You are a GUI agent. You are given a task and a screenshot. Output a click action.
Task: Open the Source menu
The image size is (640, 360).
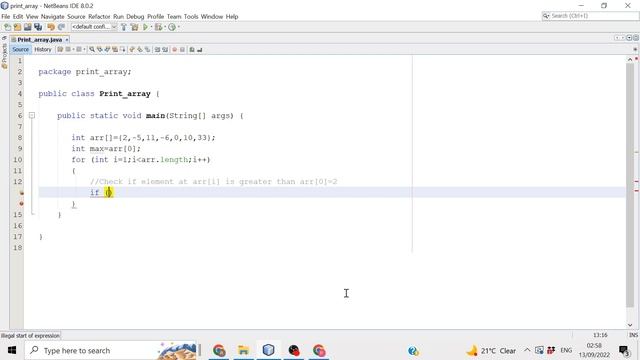coord(76,17)
